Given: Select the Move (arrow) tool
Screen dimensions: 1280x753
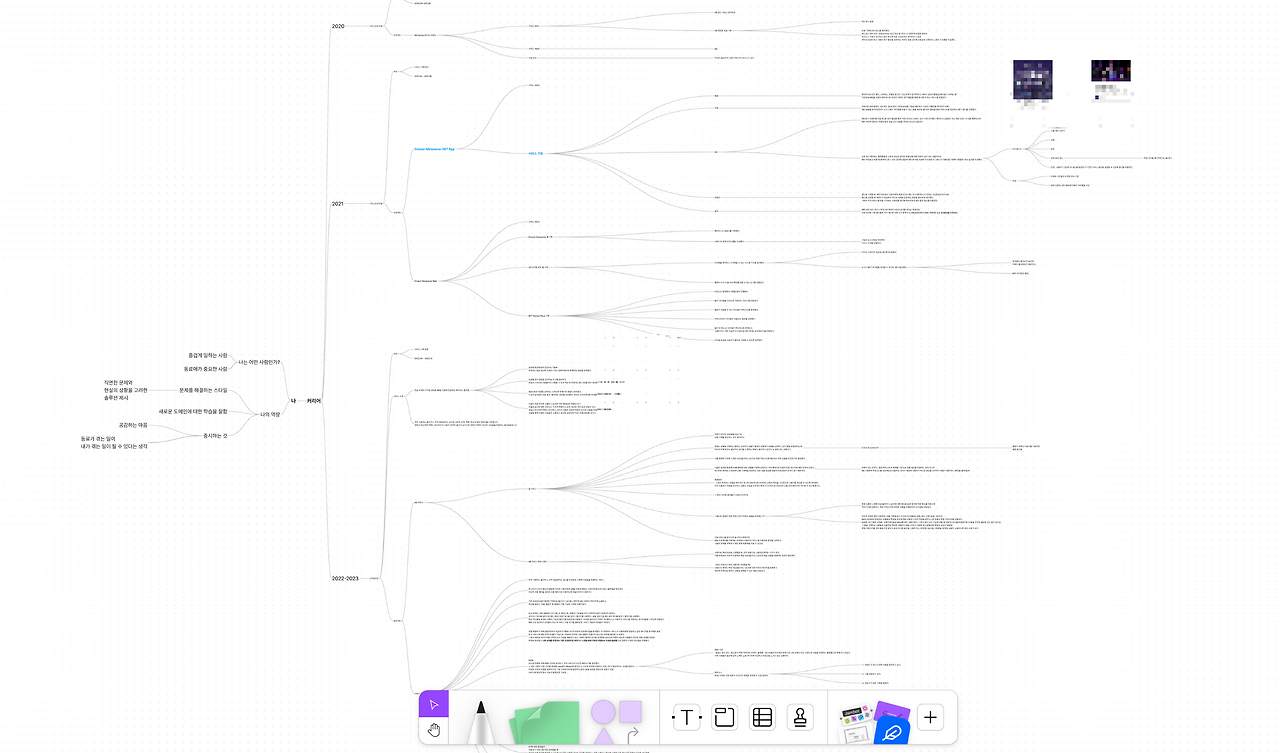Looking at the screenshot, I should point(434,704).
